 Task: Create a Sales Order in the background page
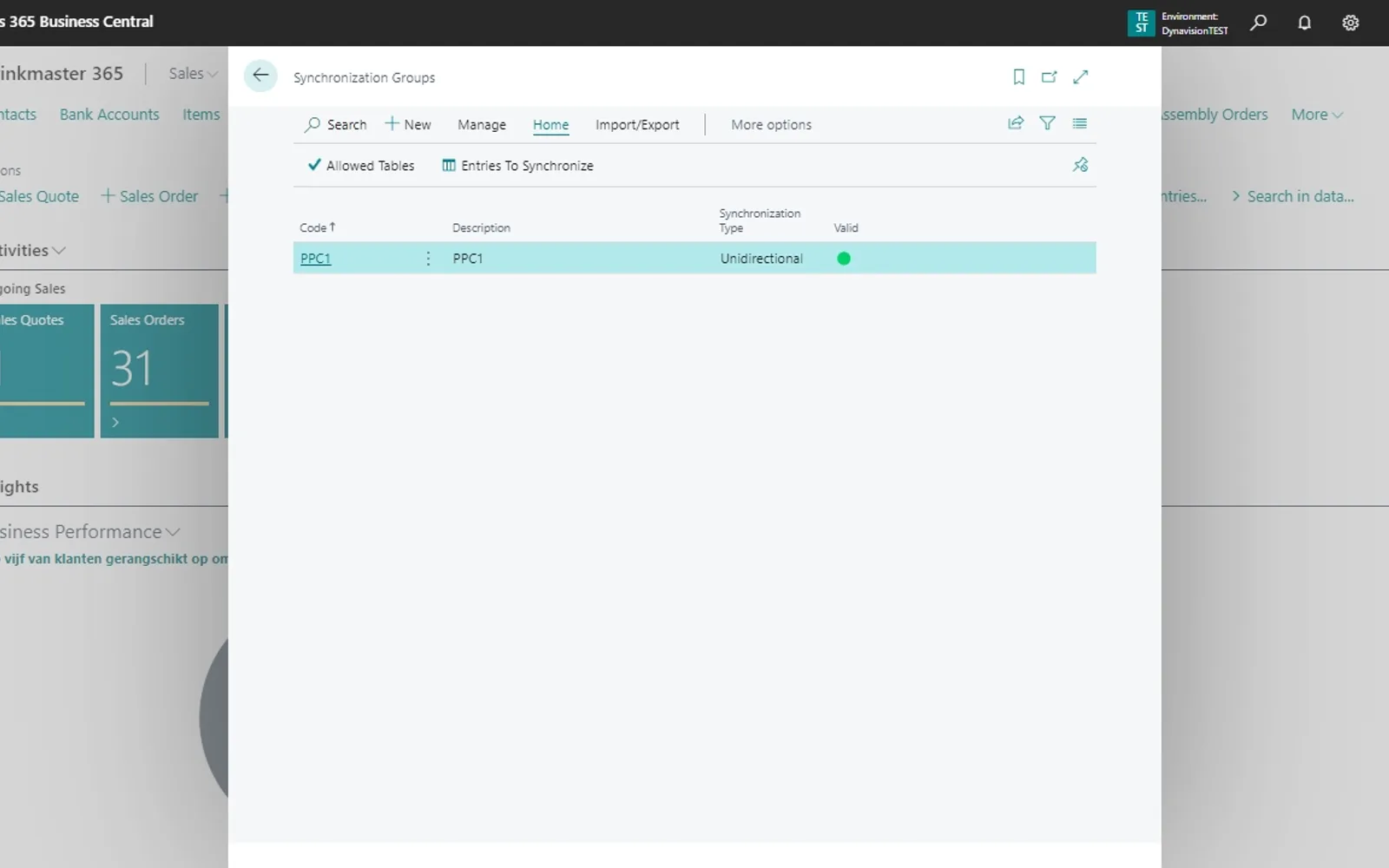click(149, 196)
